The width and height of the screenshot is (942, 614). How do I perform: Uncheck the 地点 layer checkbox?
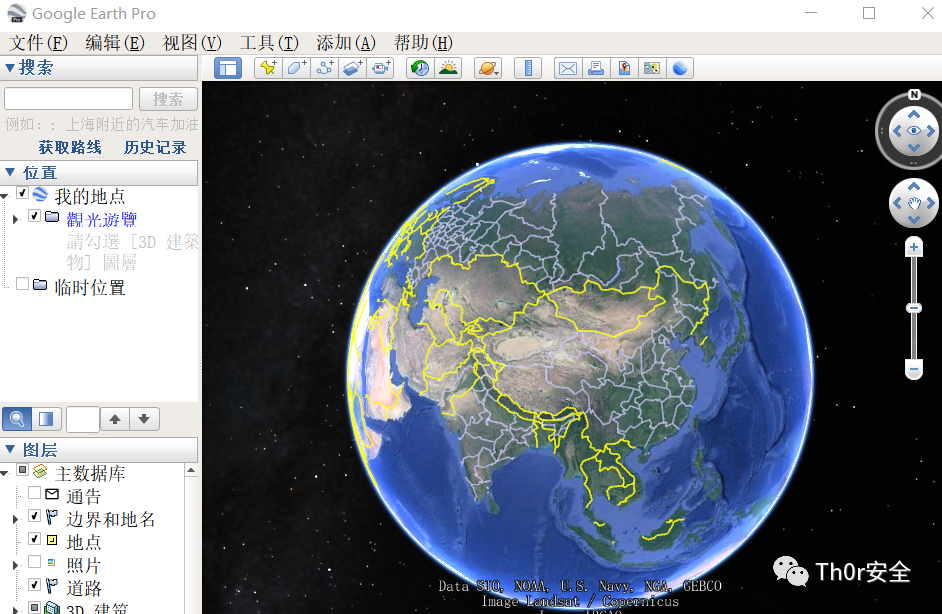point(34,539)
